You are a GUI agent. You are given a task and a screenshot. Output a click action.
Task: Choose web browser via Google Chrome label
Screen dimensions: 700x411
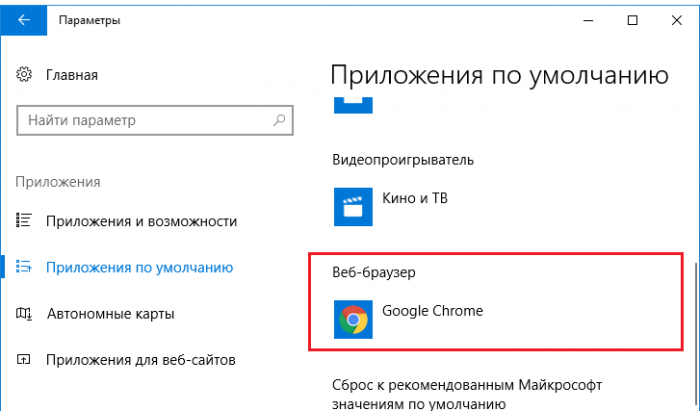pyautogui.click(x=433, y=311)
